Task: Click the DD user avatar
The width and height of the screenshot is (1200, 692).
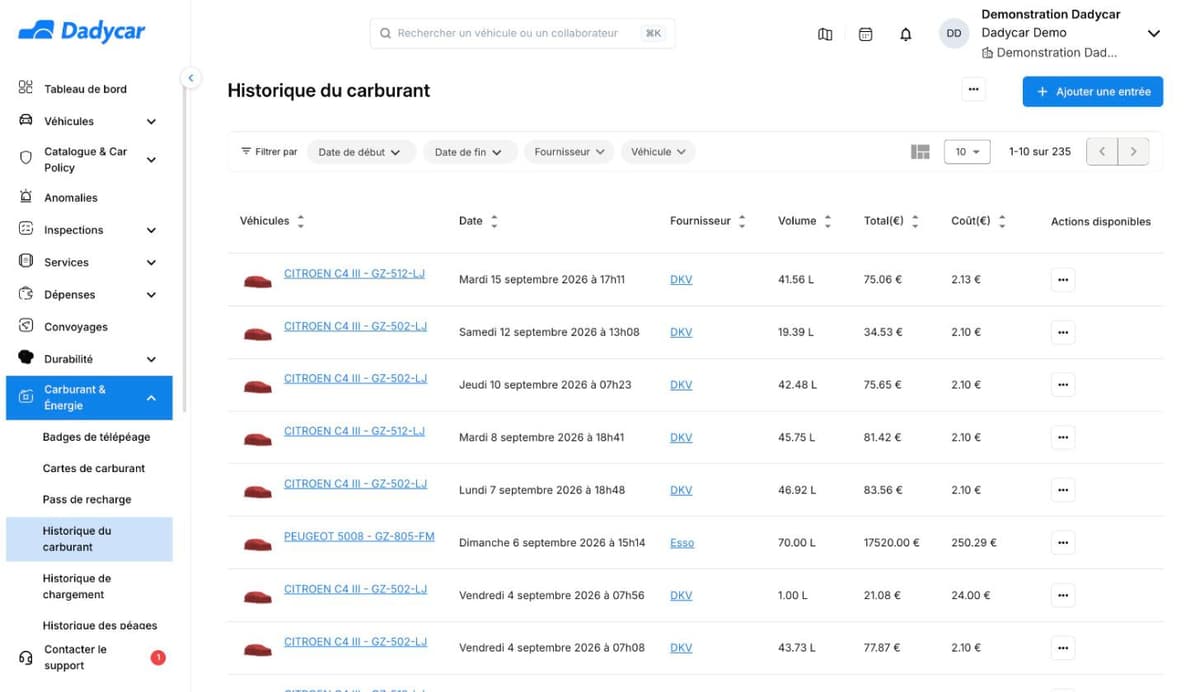Action: point(954,34)
